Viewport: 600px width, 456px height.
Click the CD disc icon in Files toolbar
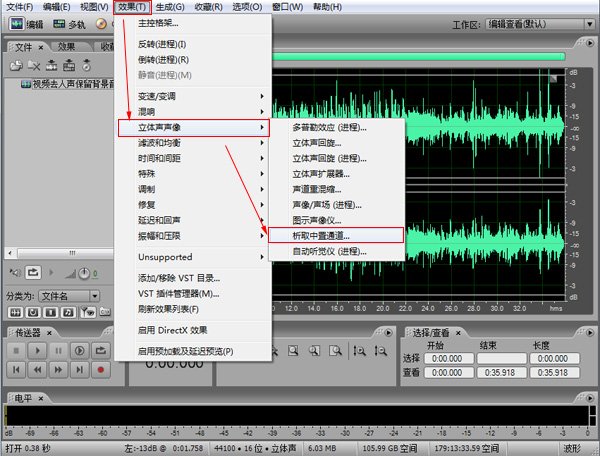pos(87,66)
